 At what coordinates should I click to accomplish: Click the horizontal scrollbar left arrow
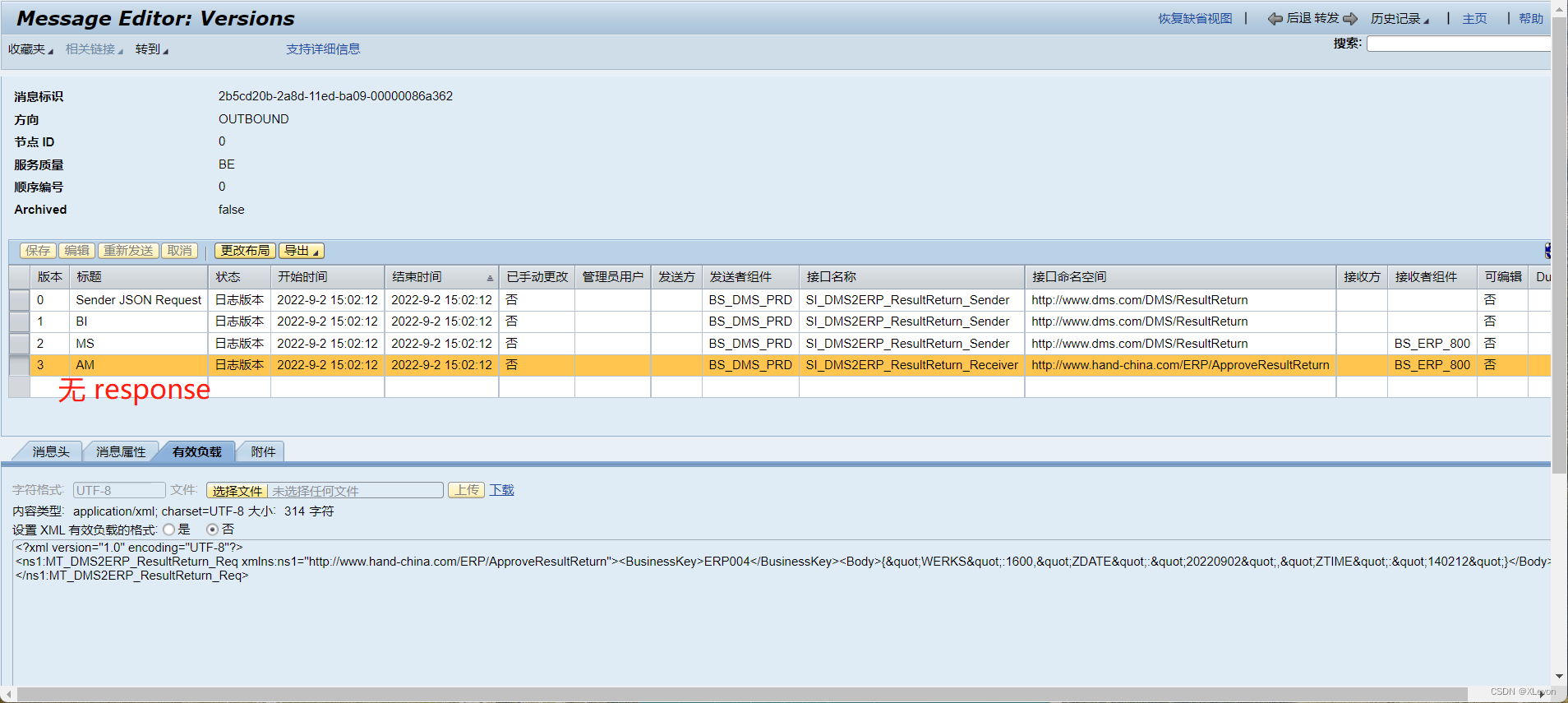(x=8, y=695)
